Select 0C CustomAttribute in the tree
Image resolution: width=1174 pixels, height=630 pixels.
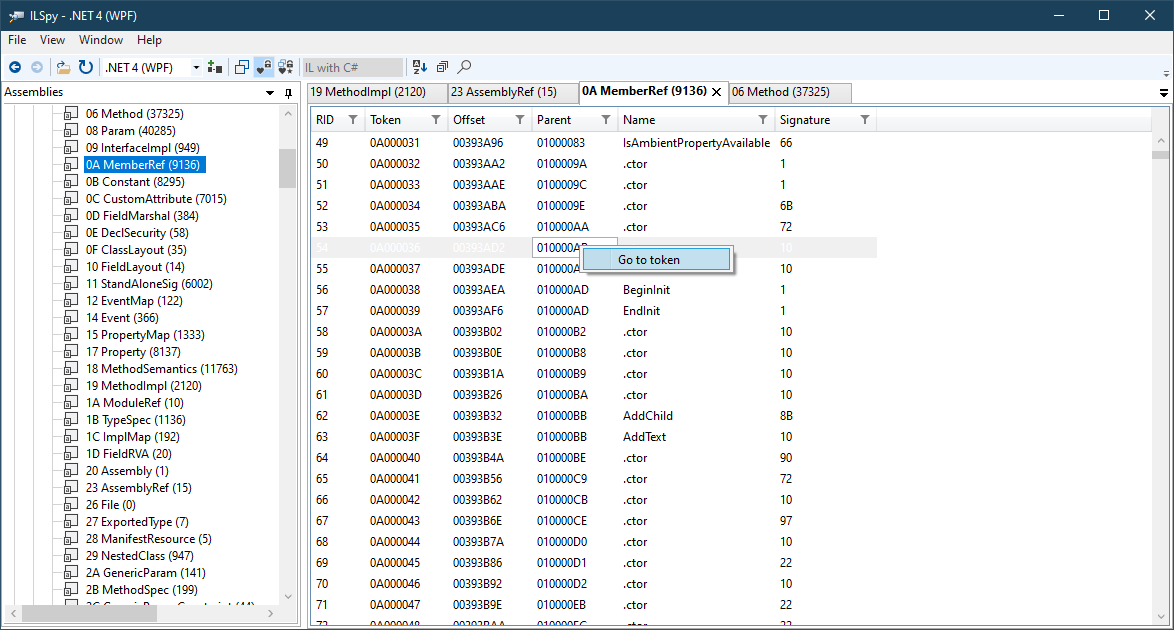(x=155, y=199)
